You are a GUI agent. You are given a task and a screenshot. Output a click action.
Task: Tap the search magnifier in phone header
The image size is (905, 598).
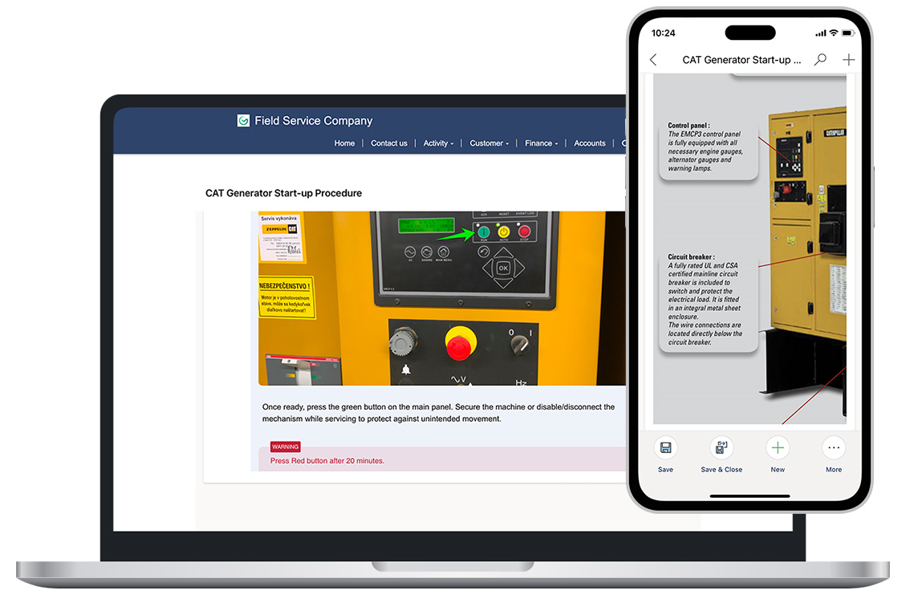tap(820, 60)
